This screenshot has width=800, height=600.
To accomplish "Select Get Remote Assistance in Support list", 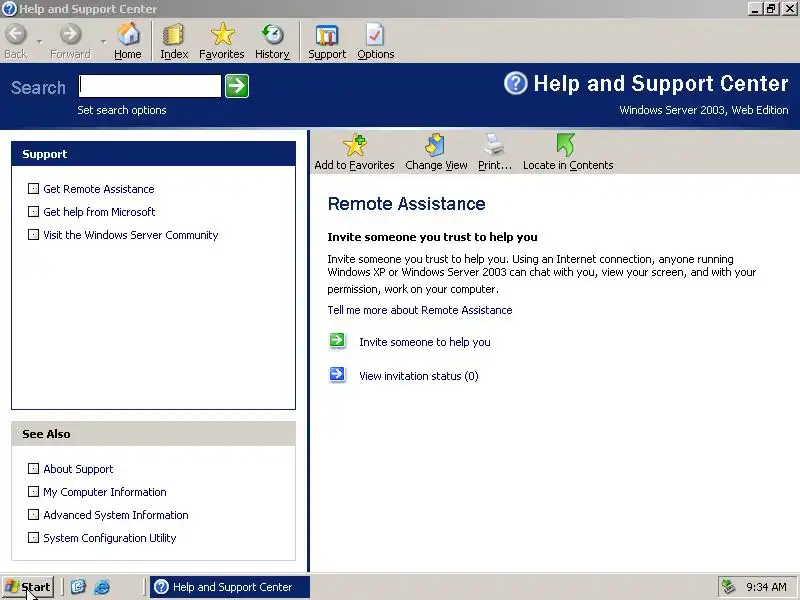I will (x=98, y=189).
